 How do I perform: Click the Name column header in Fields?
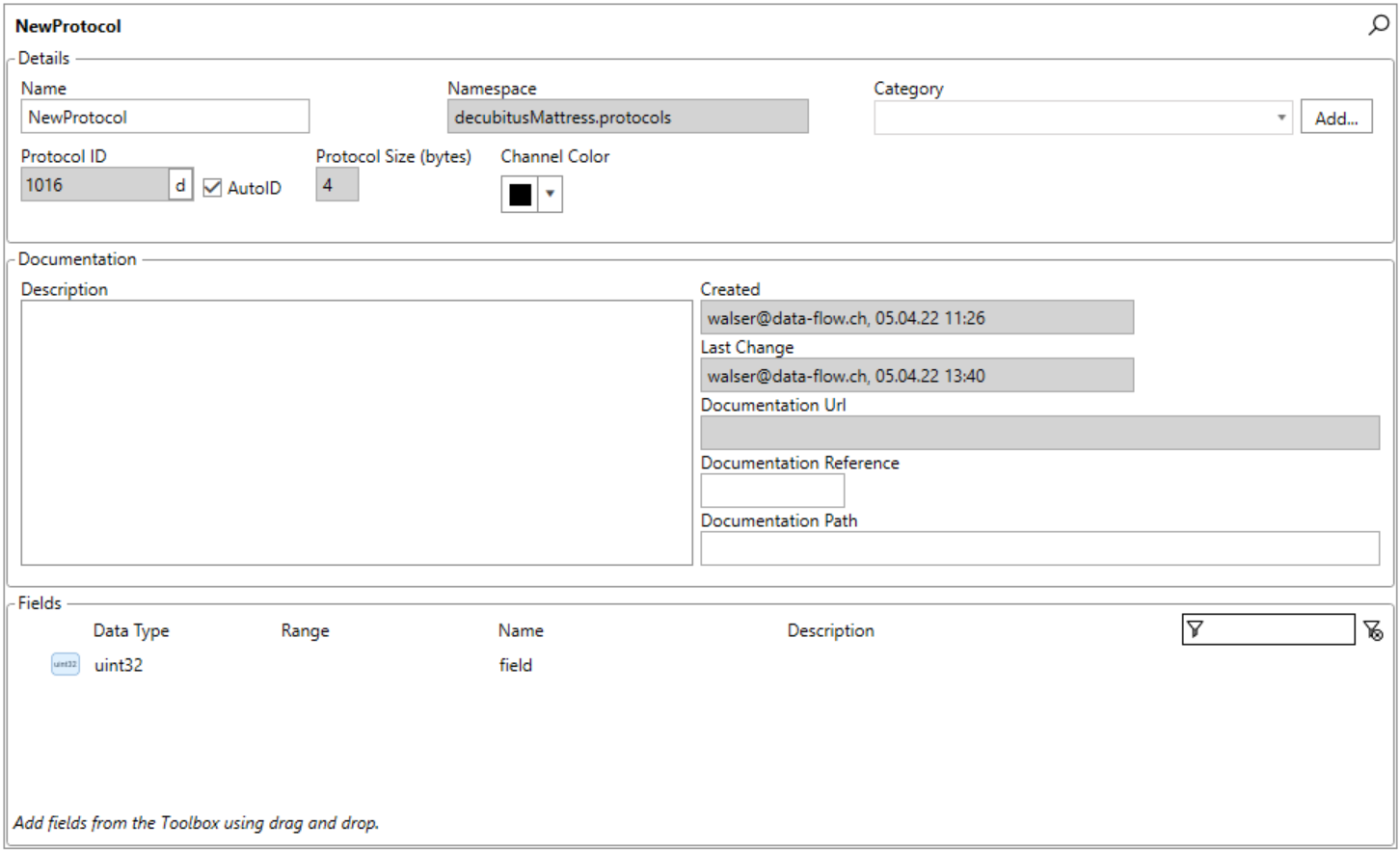tap(521, 630)
